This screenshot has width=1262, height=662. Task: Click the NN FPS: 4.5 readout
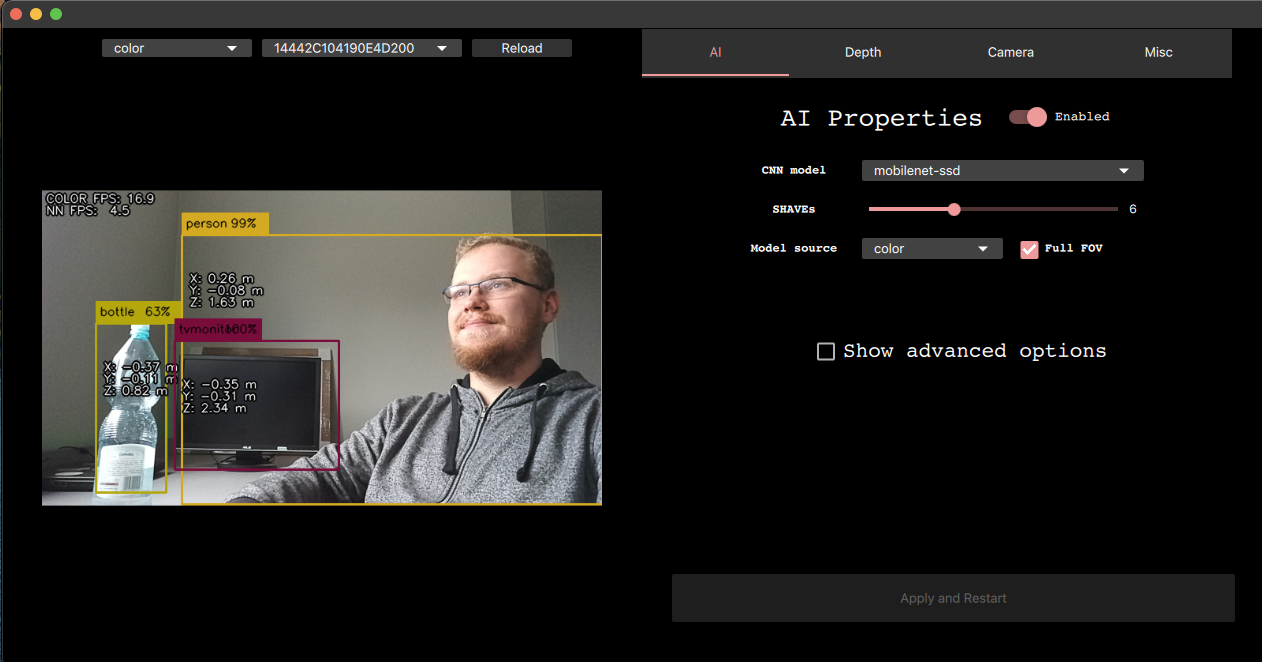88,211
